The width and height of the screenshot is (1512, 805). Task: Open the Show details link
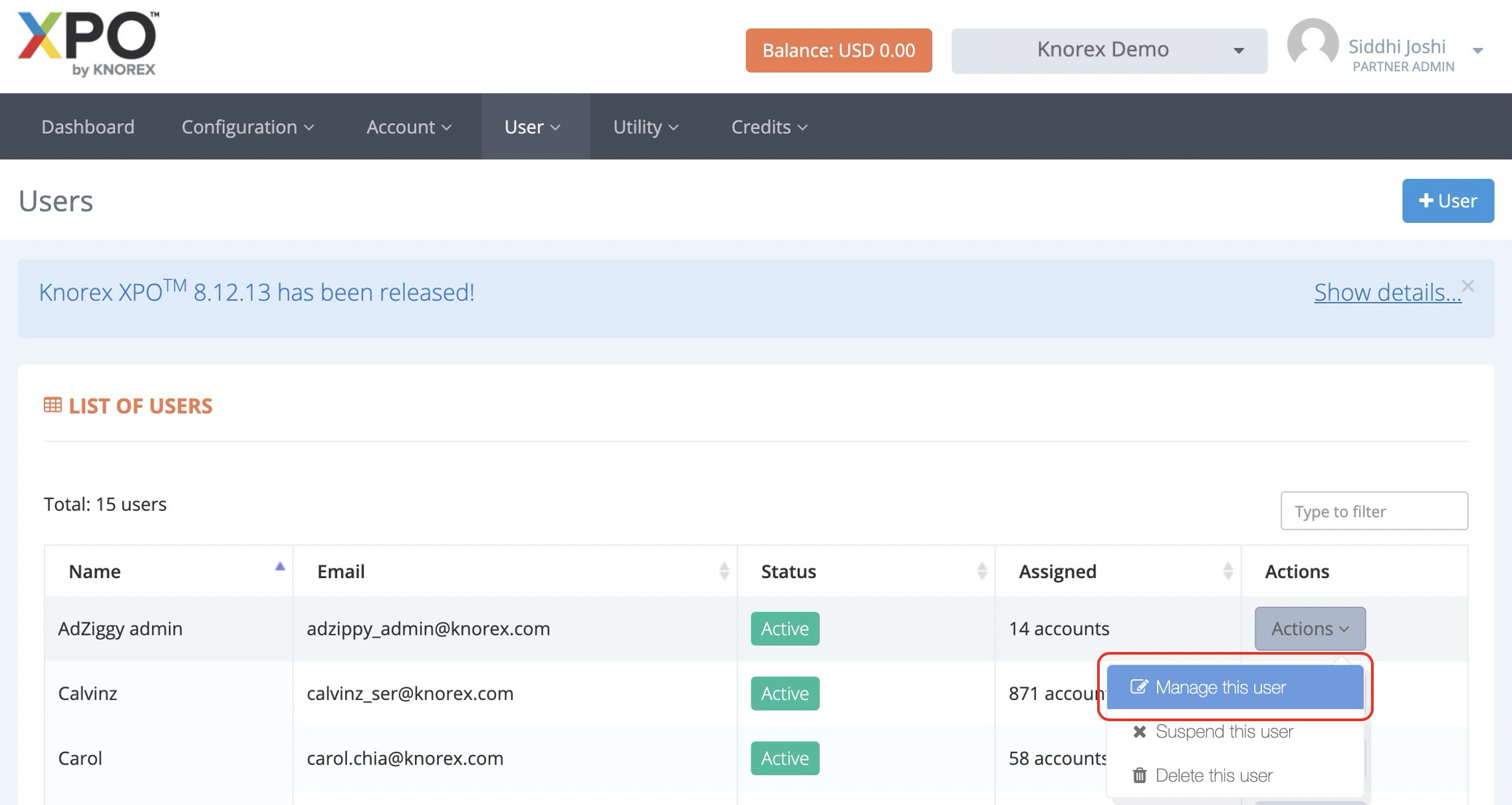click(1387, 292)
